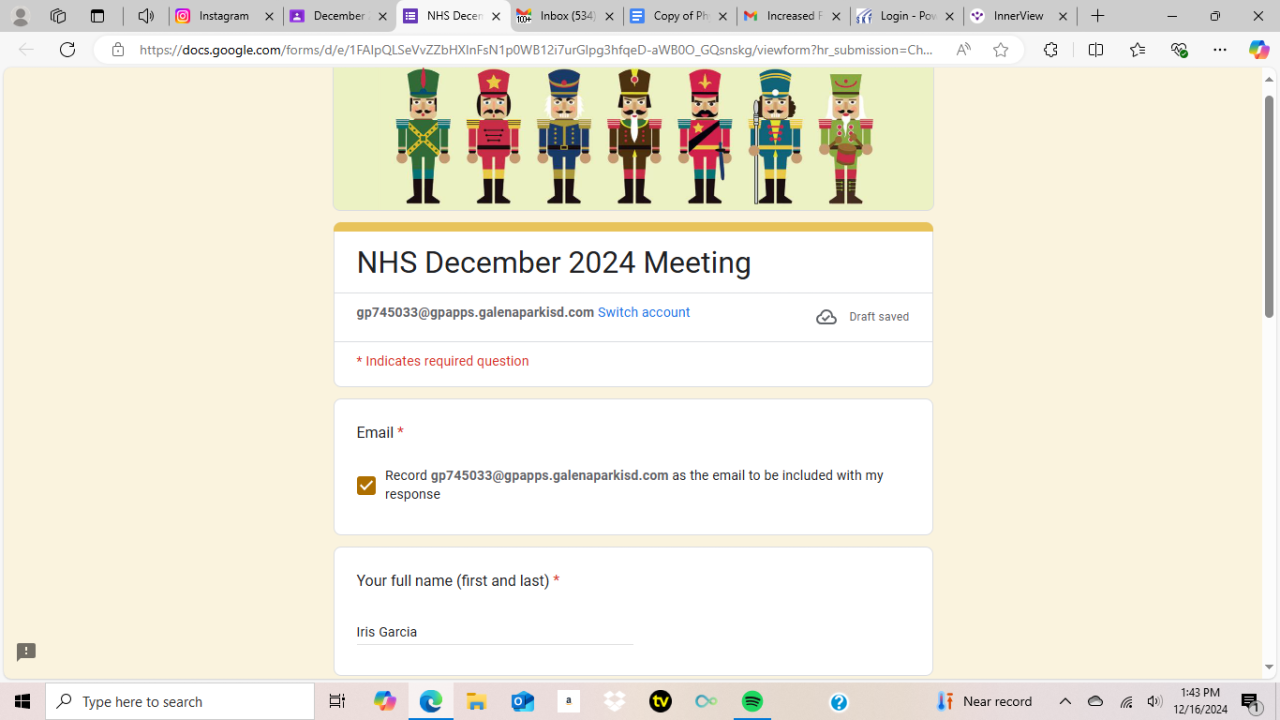Open OneDrive cloud icon in system tray
The image size is (1280, 720).
pos(1095,702)
